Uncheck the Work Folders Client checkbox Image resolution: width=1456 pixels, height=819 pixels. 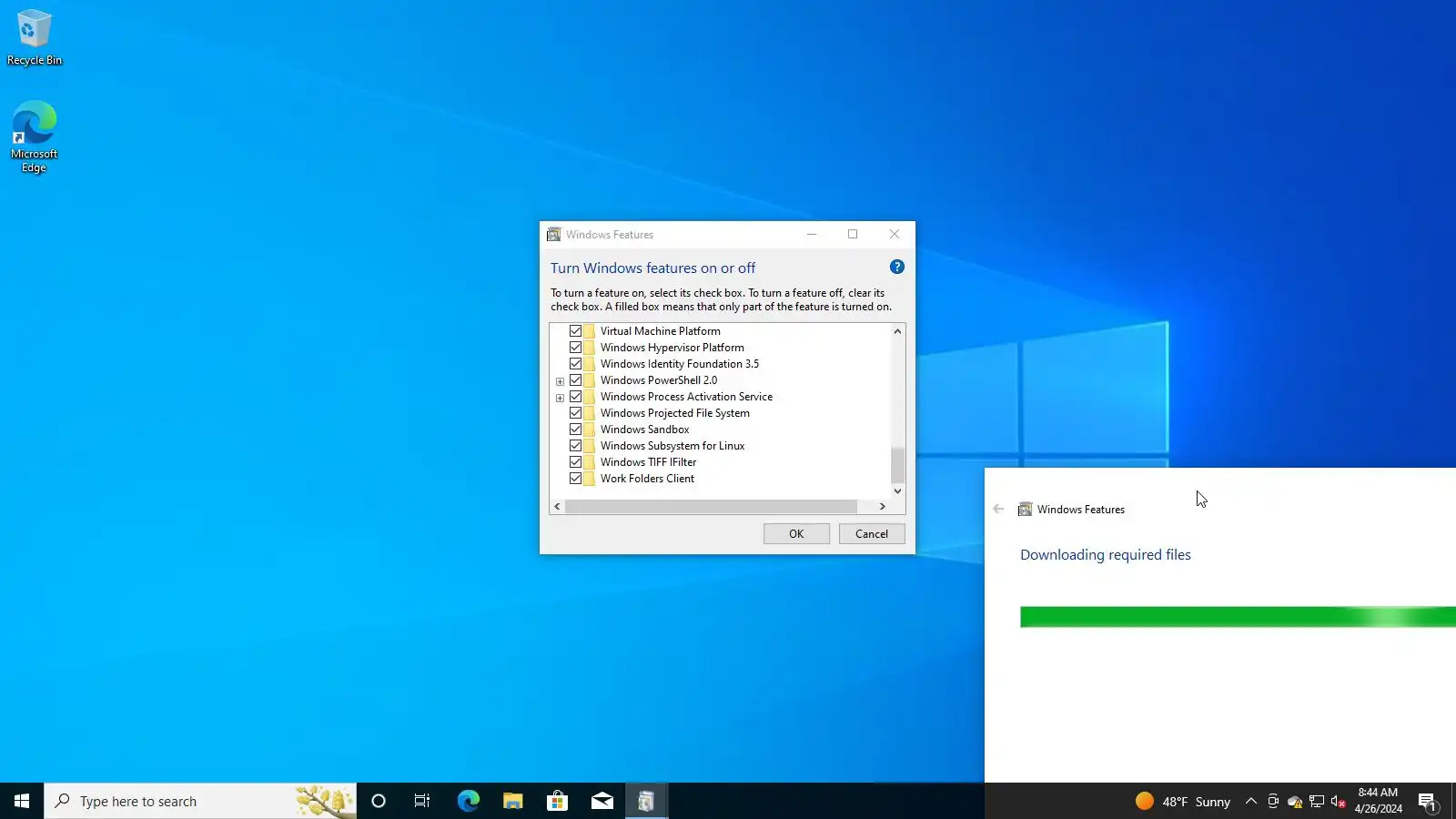(575, 479)
